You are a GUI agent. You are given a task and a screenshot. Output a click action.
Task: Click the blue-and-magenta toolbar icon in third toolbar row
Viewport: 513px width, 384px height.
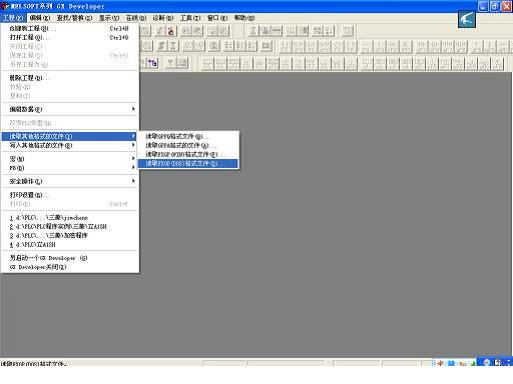[153, 63]
